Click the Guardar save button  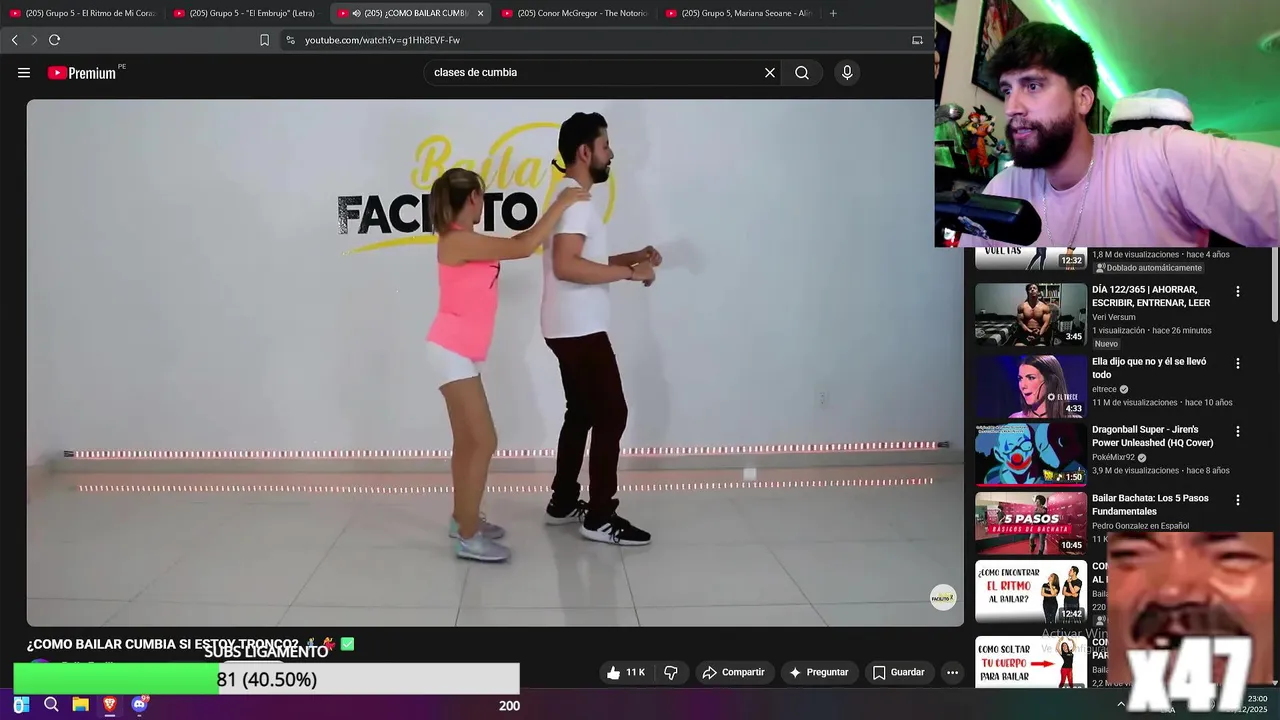pyautogui.click(x=898, y=673)
